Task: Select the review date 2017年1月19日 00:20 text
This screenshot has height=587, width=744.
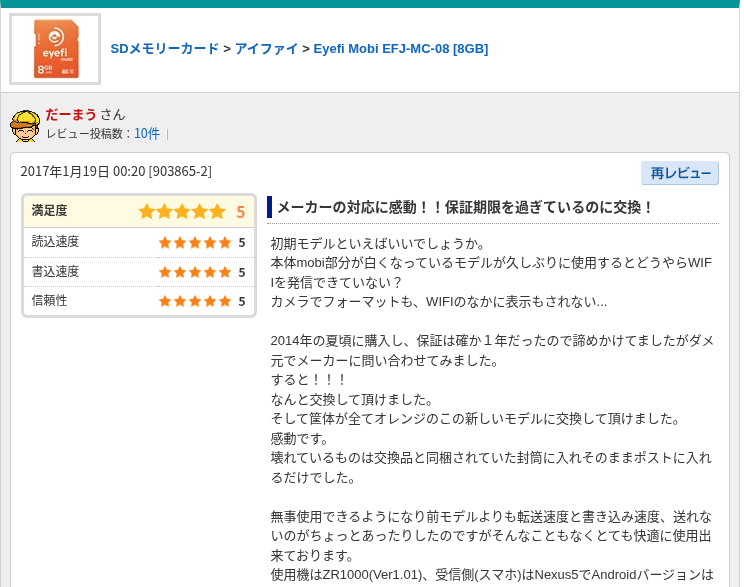Action: (83, 171)
